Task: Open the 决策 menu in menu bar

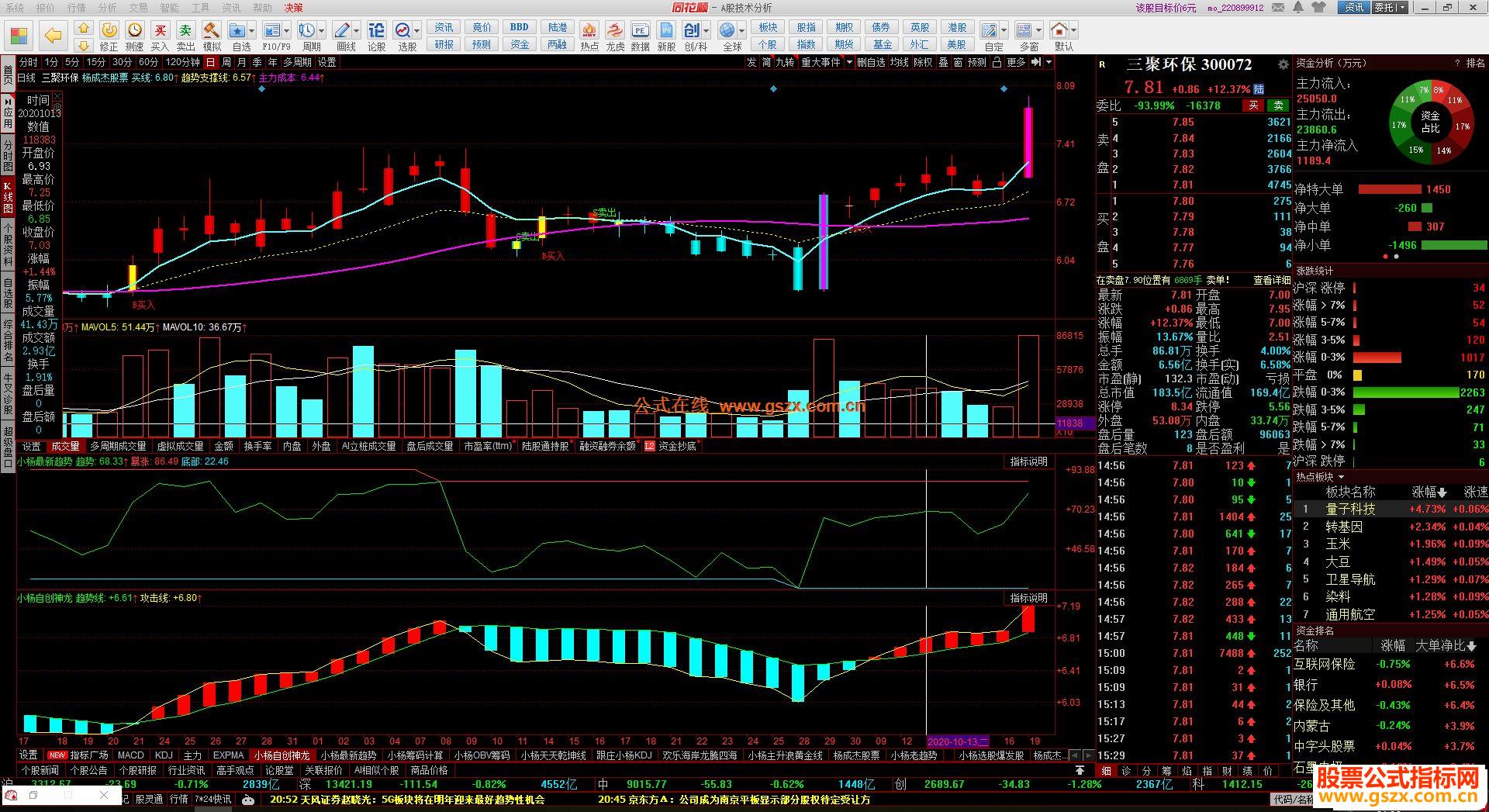Action: point(293,8)
